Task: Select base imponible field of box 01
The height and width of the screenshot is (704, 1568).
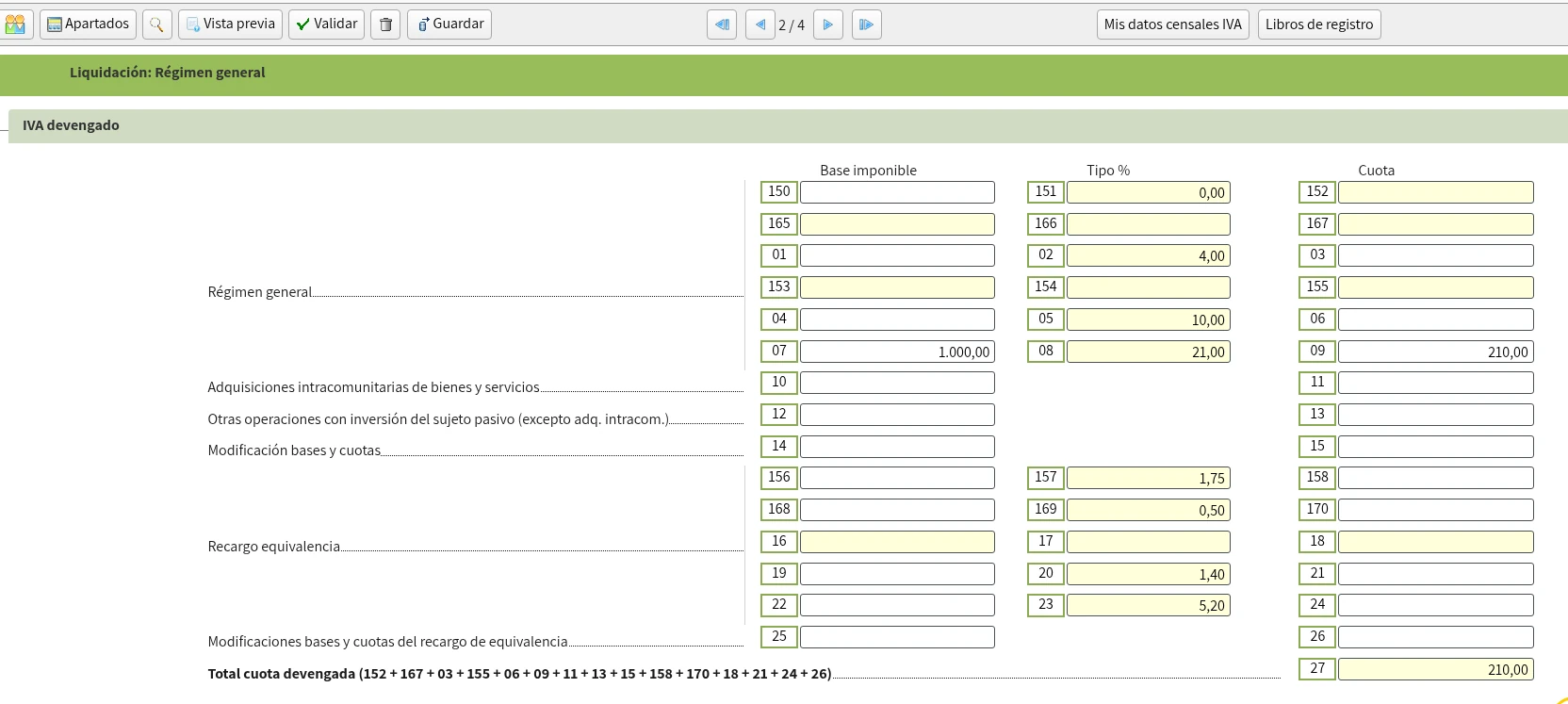Action: [x=896, y=255]
